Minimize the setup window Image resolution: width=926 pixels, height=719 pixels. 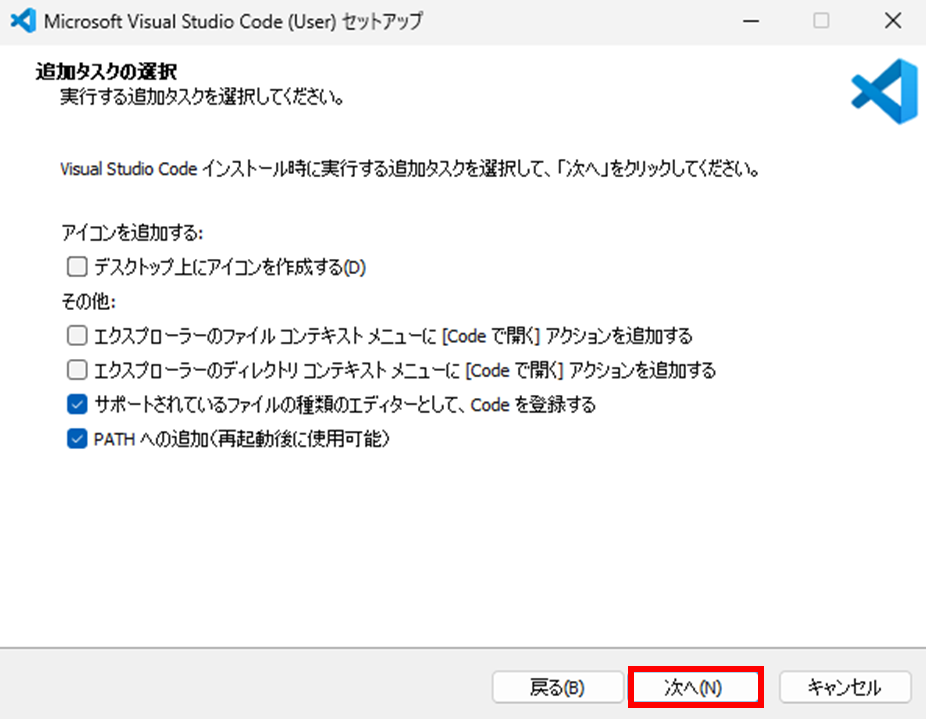point(750,20)
